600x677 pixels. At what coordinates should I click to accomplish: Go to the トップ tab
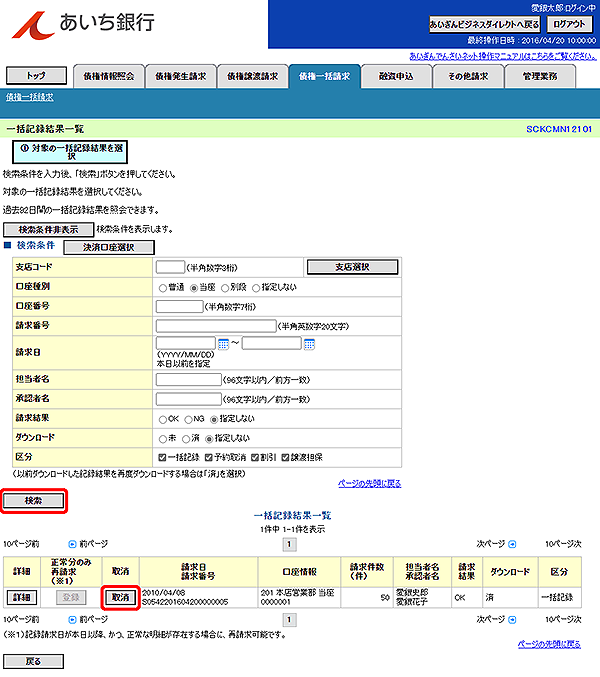tap(36, 76)
